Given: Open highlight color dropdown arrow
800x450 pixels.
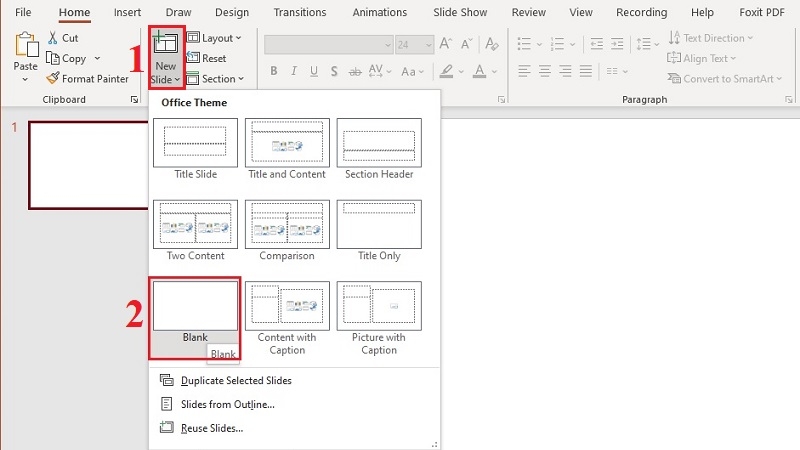Looking at the screenshot, I should coord(461,71).
